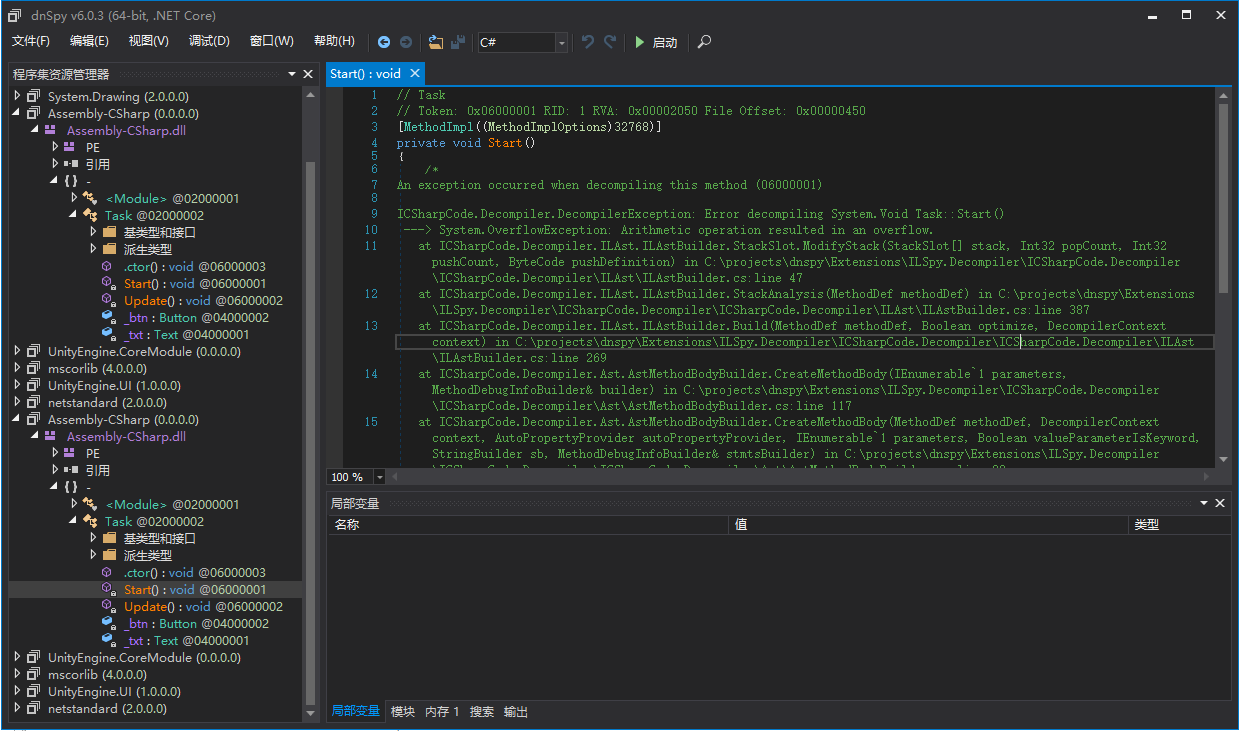This screenshot has width=1239, height=731.
Task: Click the 类型 column header
Action: point(1179,525)
